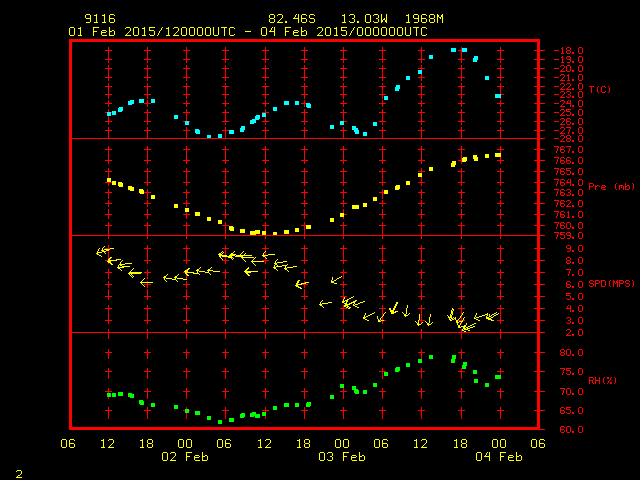Click the '3.0' wind speed tick value

click(574, 321)
